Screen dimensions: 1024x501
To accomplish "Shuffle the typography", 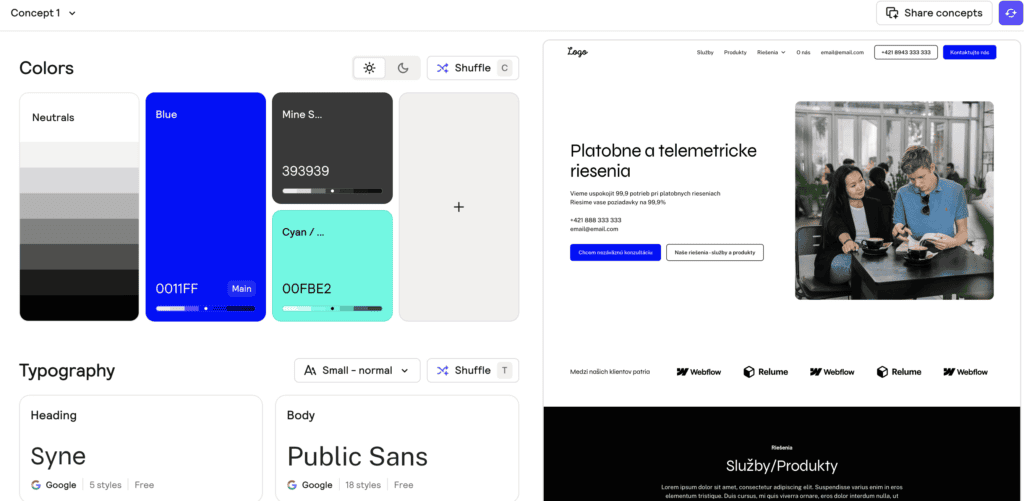I will click(473, 370).
